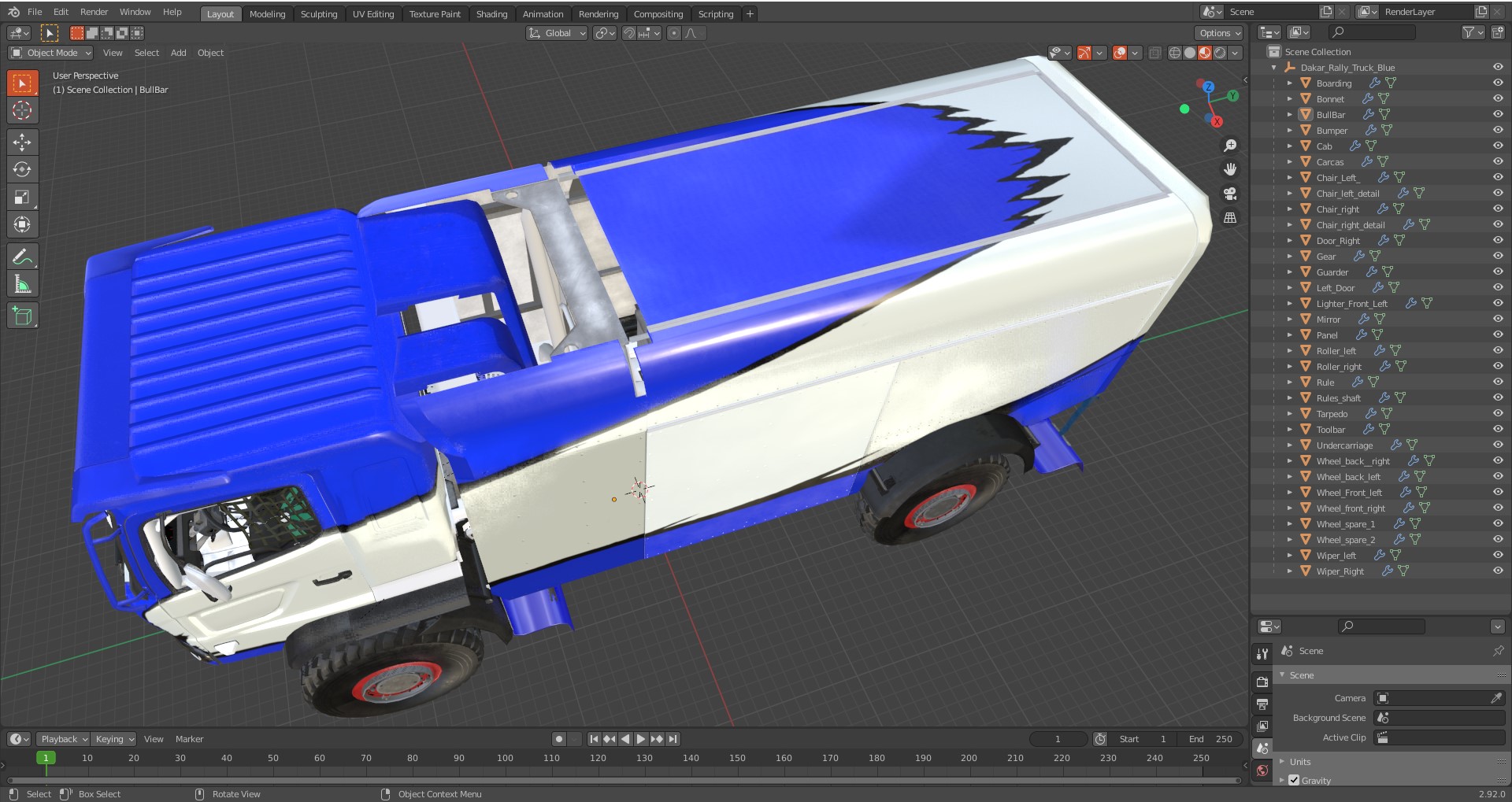Toggle proportional editing in header

click(x=673, y=33)
